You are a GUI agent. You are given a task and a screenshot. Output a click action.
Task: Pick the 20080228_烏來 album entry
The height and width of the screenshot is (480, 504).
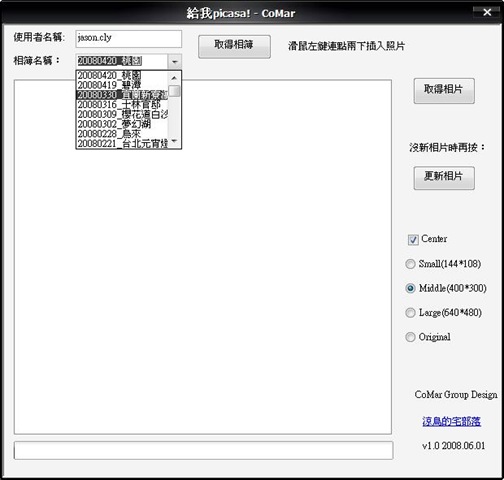[x=122, y=134]
